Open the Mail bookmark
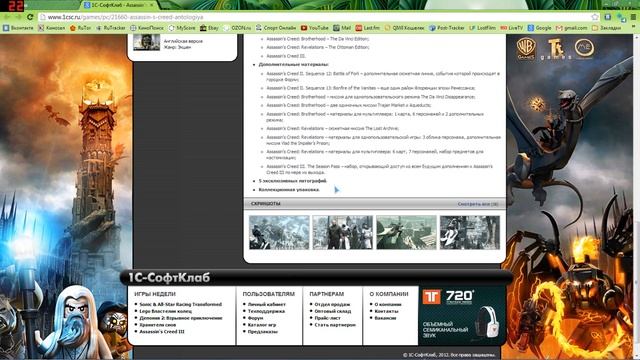The height and width of the screenshot is (360, 640). (342, 28)
